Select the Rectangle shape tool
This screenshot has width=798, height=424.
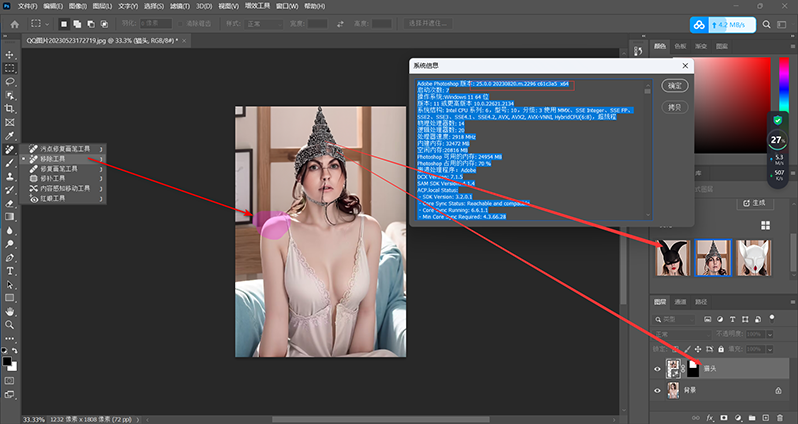10,298
